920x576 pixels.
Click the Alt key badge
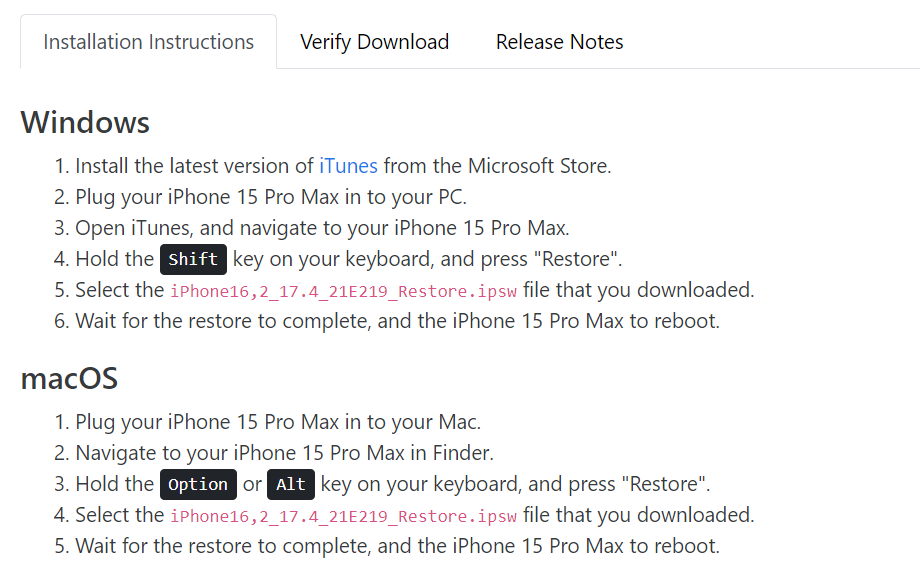291,485
